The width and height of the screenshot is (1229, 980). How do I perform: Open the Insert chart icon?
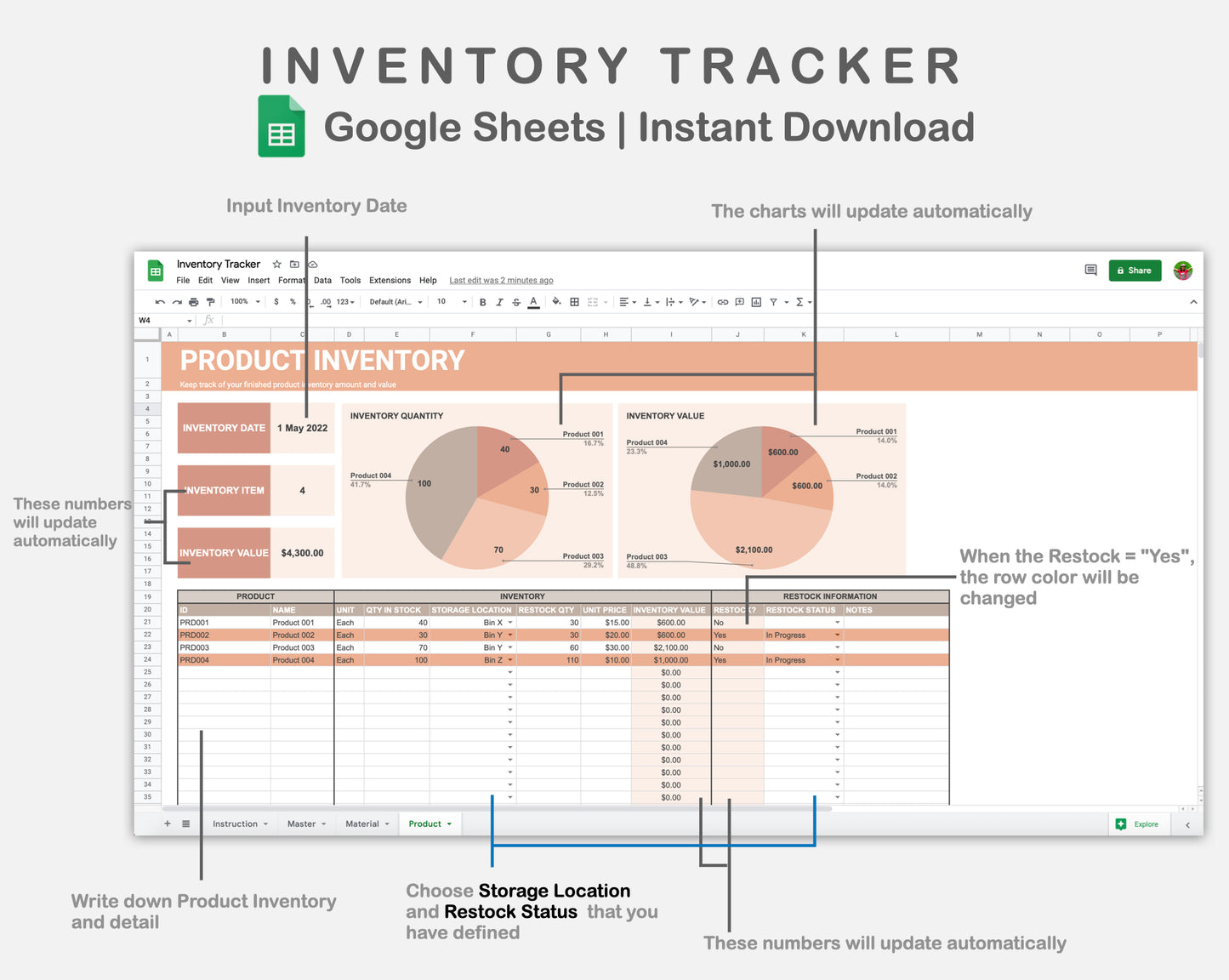[755, 302]
